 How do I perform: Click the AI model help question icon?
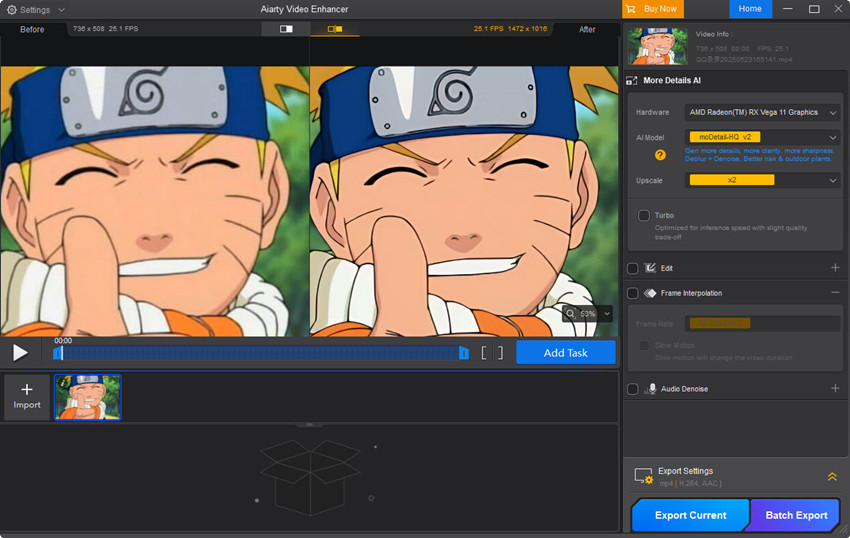660,155
